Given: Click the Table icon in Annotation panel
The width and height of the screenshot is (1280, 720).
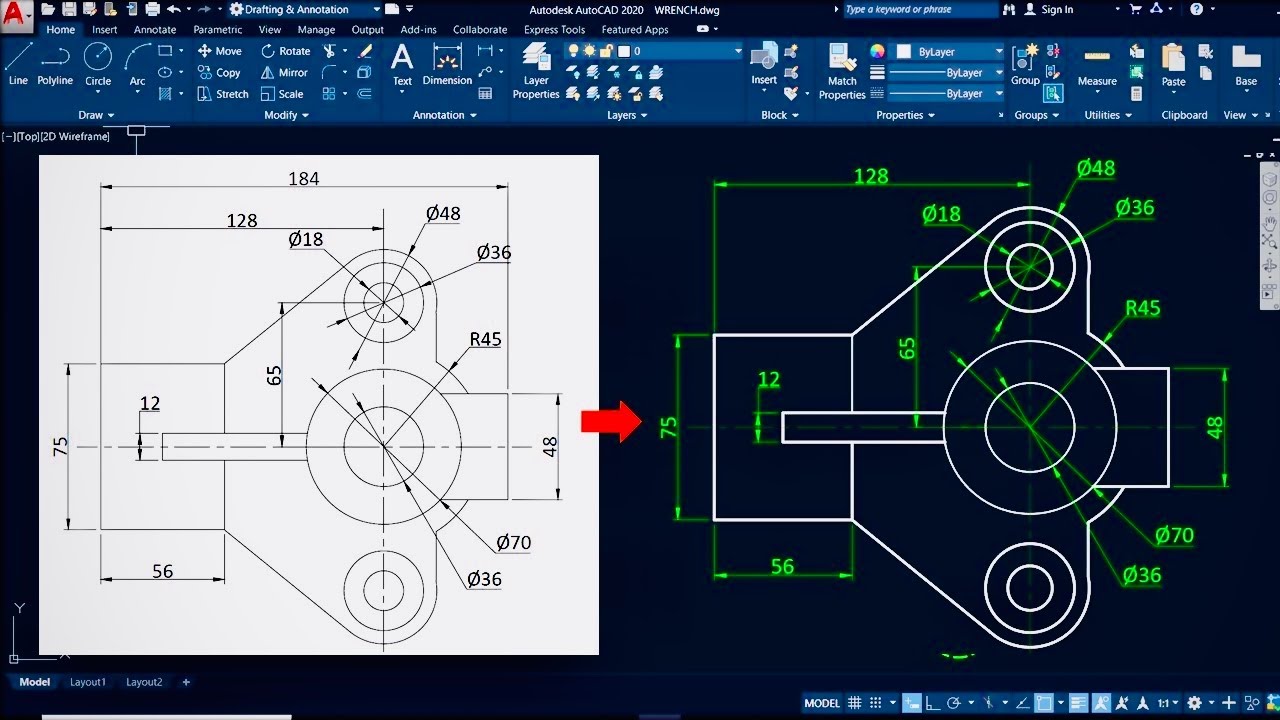Looking at the screenshot, I should tap(485, 93).
